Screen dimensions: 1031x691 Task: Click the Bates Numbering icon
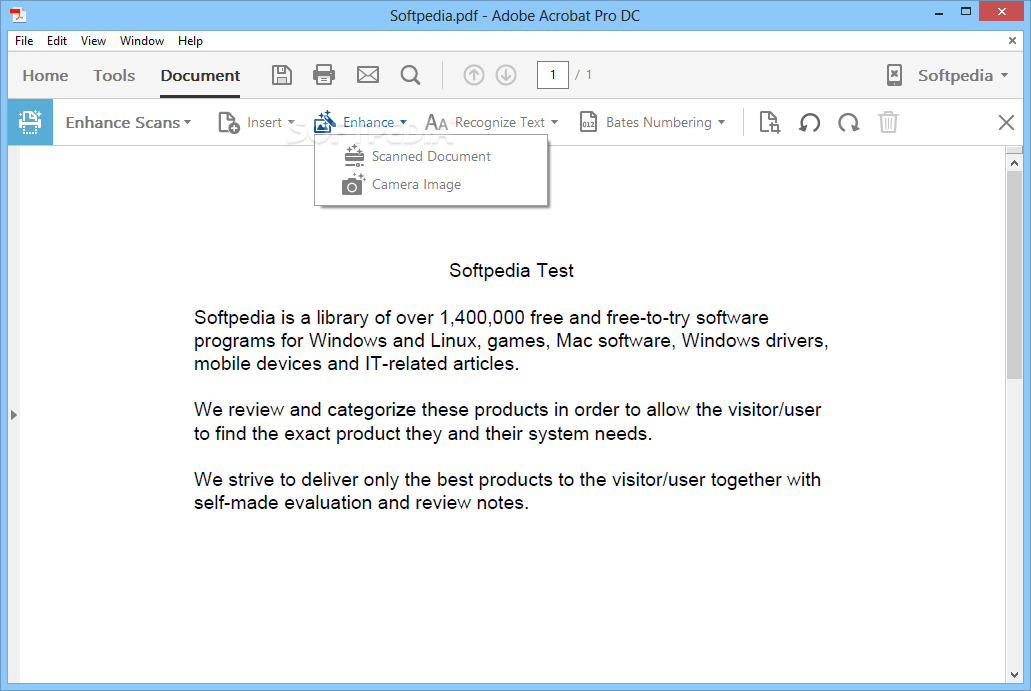[x=588, y=122]
